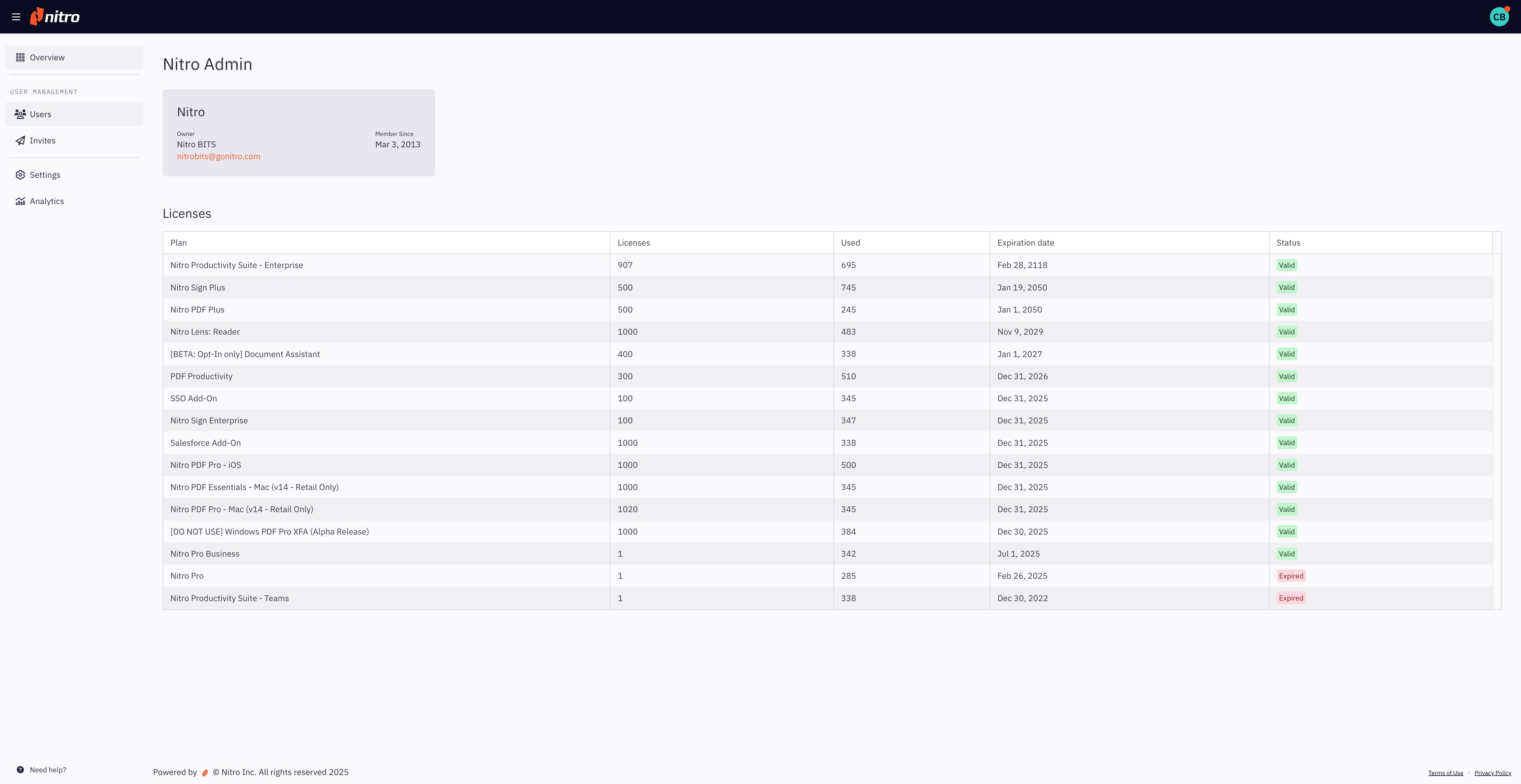Select Nitro Productivity Suite - Enterprise row
The image size is (1521, 784).
(x=828, y=265)
